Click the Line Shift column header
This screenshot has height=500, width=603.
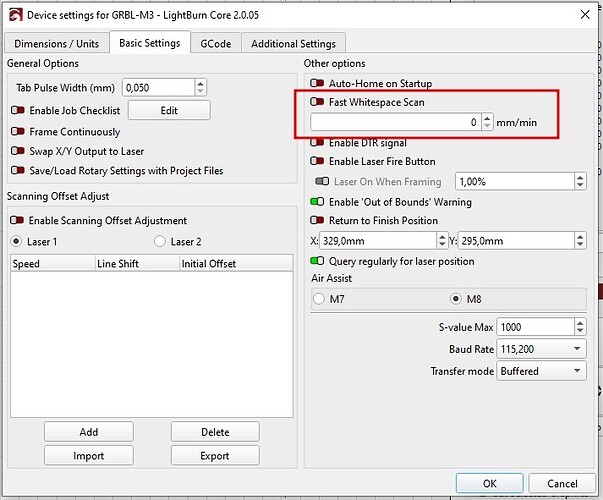tap(137, 263)
